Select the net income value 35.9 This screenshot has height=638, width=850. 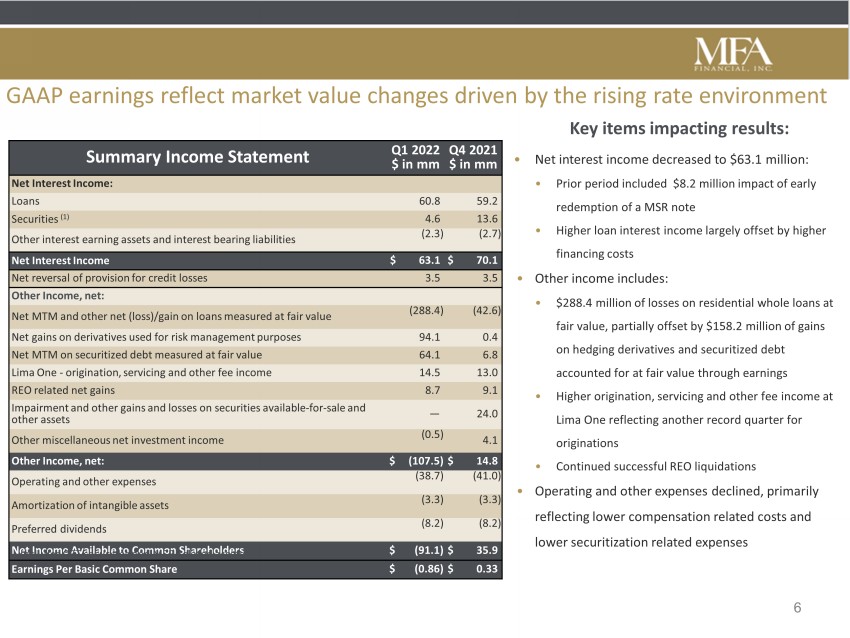tap(487, 550)
